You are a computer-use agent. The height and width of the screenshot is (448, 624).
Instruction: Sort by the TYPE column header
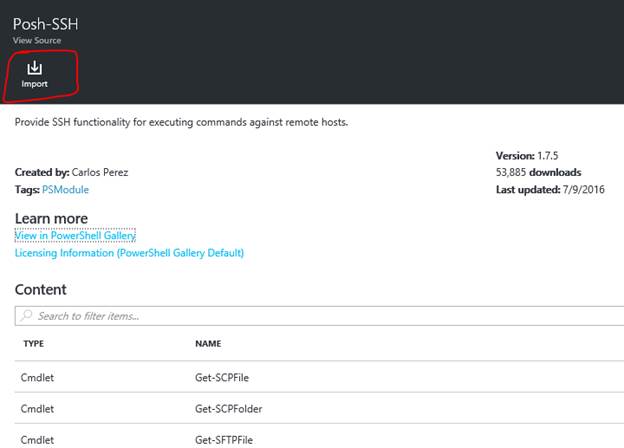coord(33,344)
